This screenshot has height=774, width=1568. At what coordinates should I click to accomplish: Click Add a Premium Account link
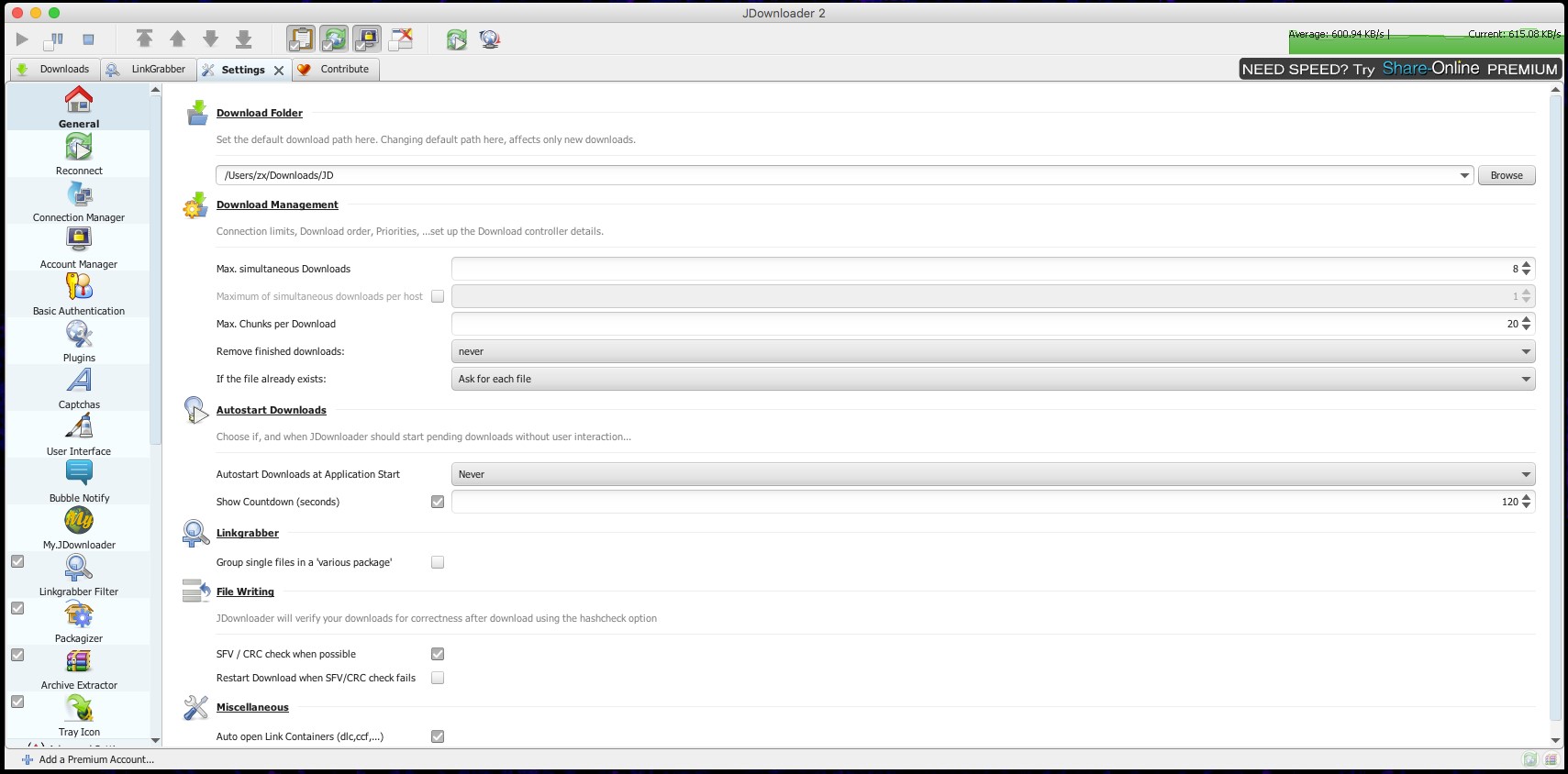[95, 759]
